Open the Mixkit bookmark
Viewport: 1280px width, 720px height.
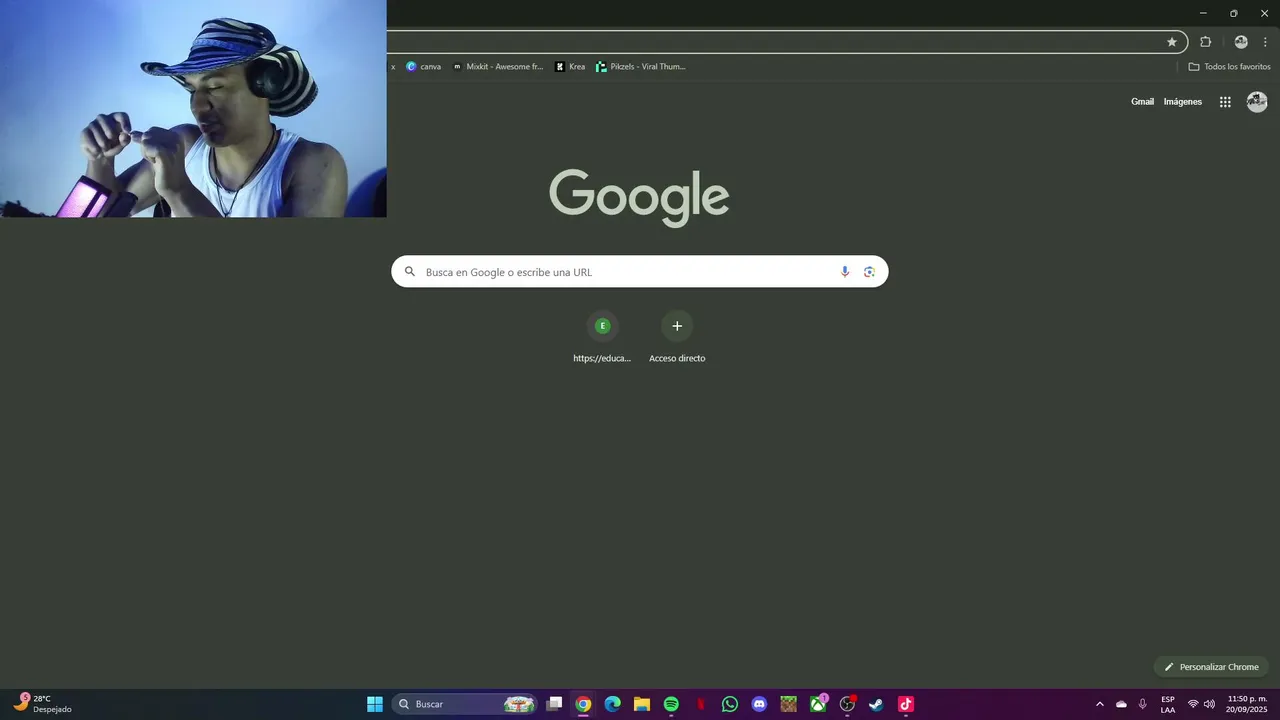(x=497, y=67)
